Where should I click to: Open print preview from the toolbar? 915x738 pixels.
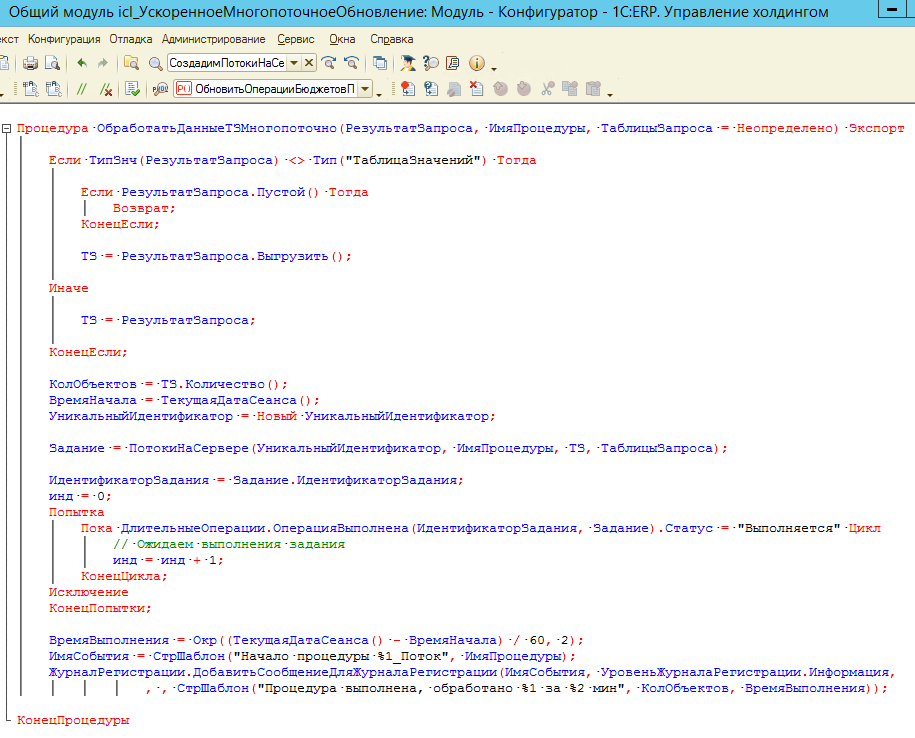tap(53, 63)
